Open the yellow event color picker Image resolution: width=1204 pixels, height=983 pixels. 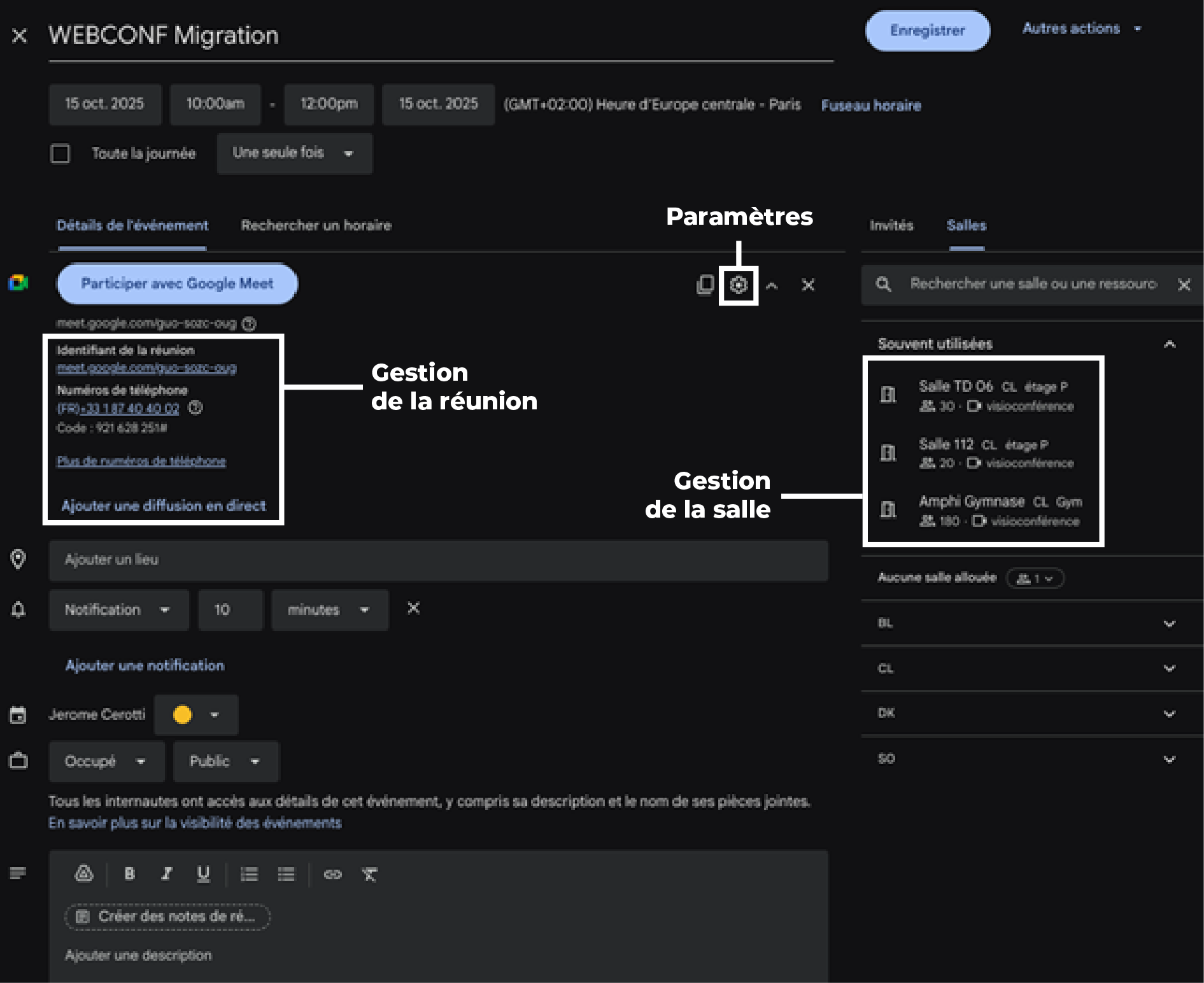point(196,715)
